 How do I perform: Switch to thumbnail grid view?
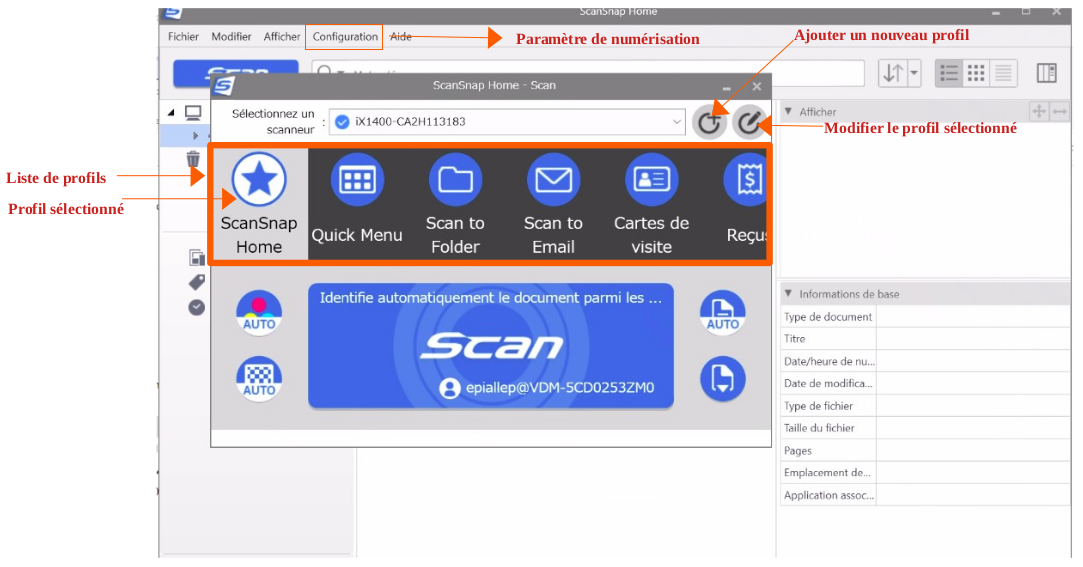[976, 73]
